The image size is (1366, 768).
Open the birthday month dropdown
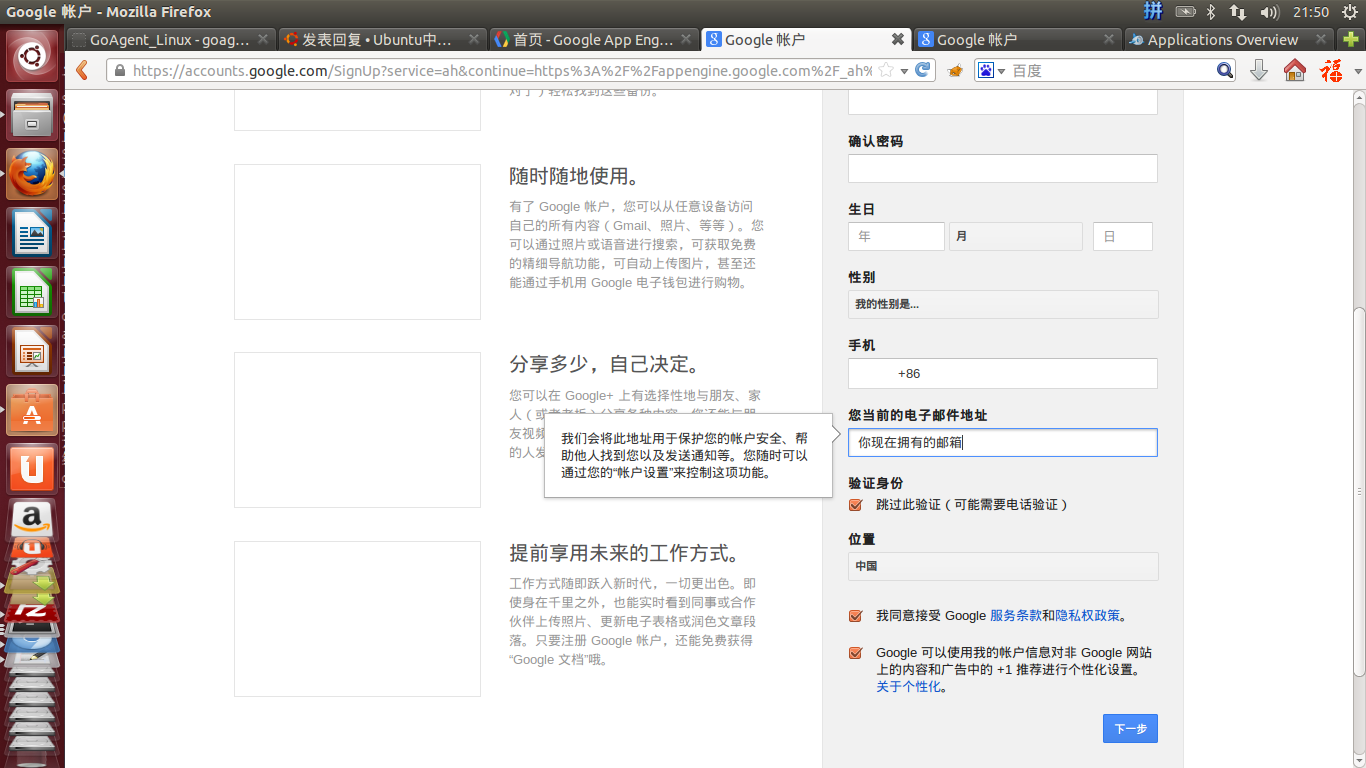click(x=1016, y=236)
